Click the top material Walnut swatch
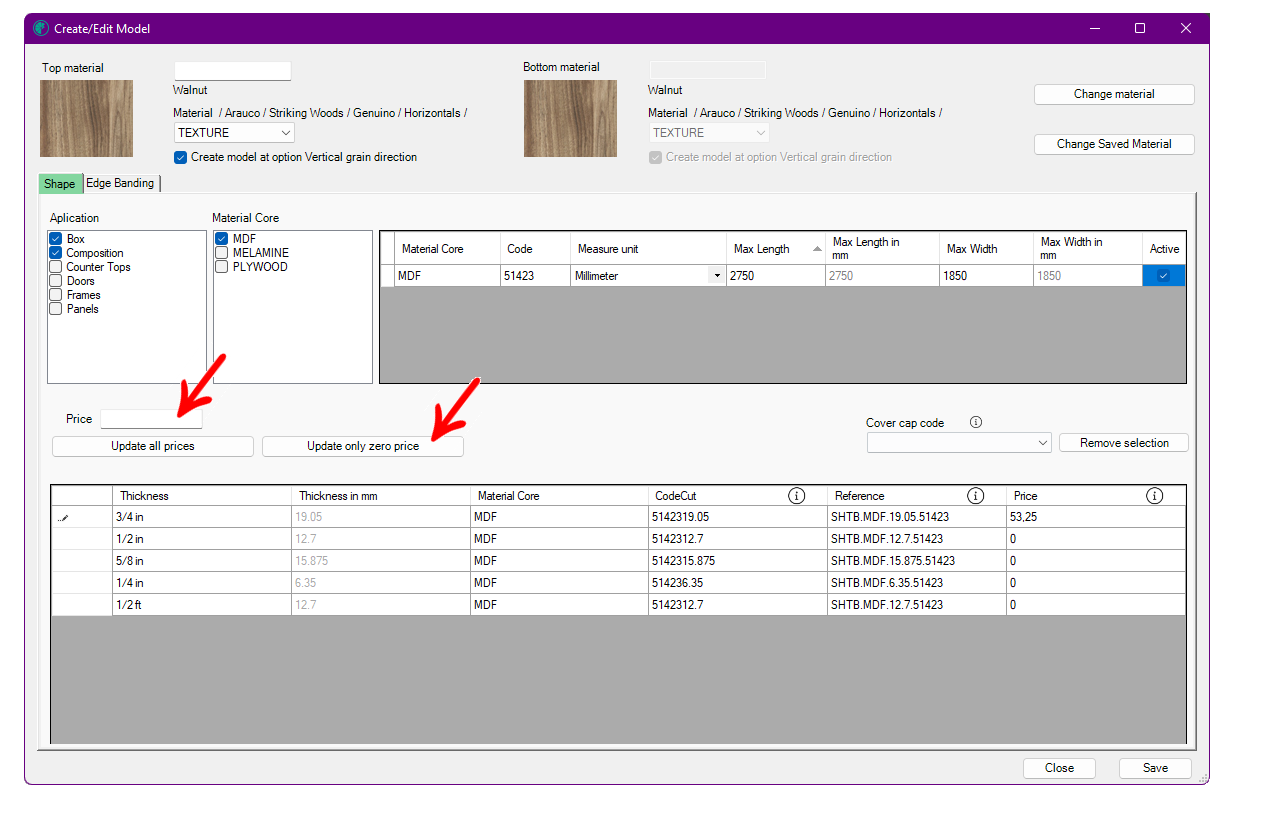The width and height of the screenshot is (1275, 837). (86, 118)
